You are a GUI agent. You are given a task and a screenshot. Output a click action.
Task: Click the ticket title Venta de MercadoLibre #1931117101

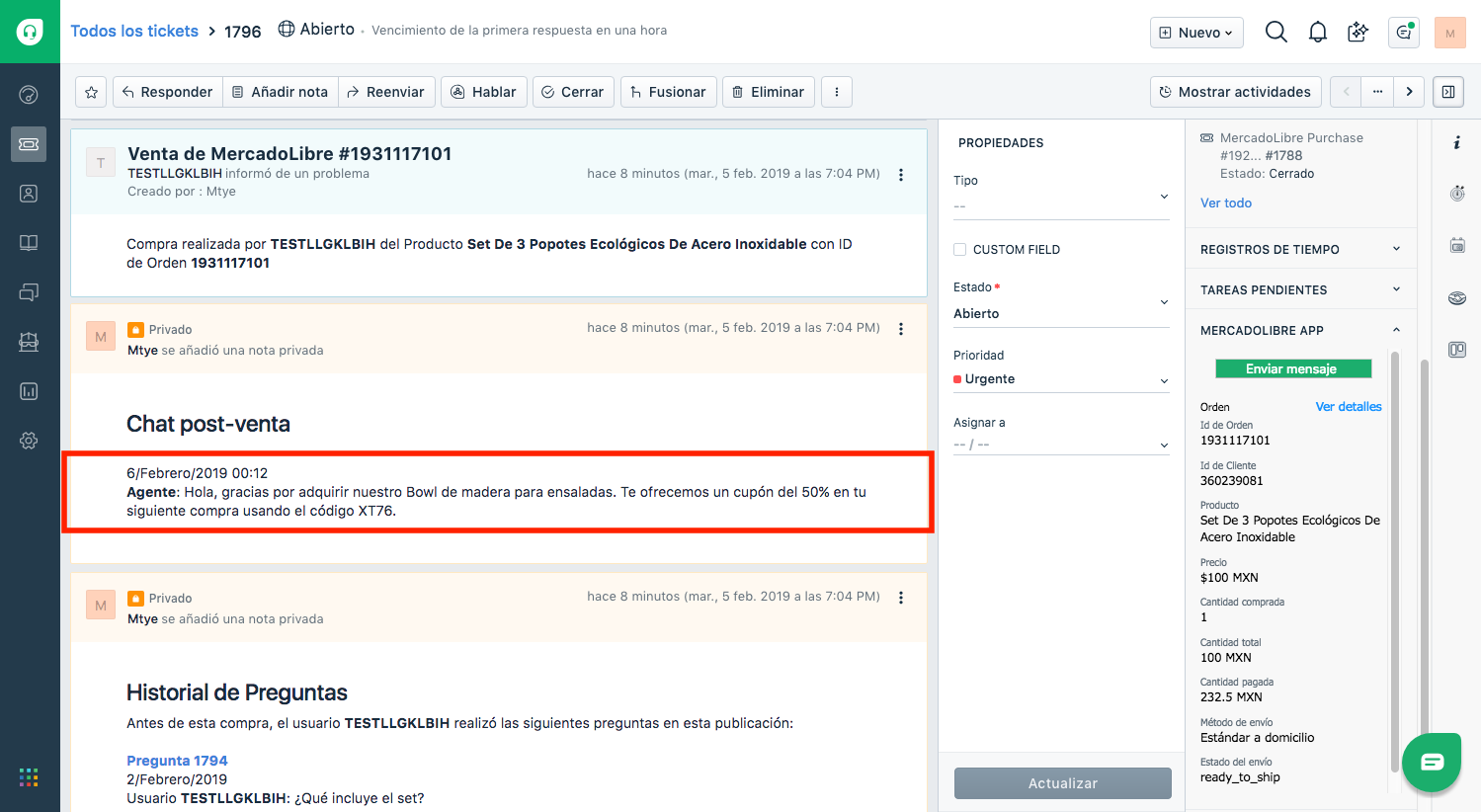click(289, 154)
